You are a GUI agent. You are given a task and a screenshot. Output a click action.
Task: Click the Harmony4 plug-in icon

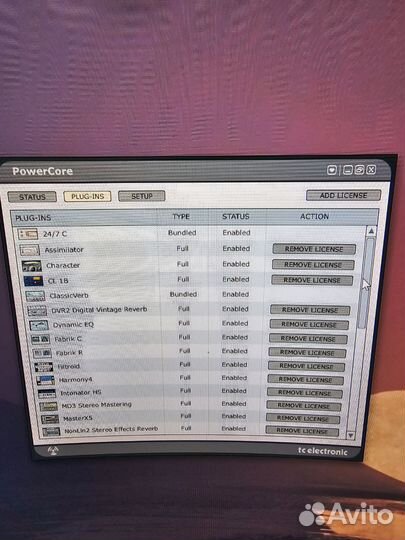tap(45, 380)
